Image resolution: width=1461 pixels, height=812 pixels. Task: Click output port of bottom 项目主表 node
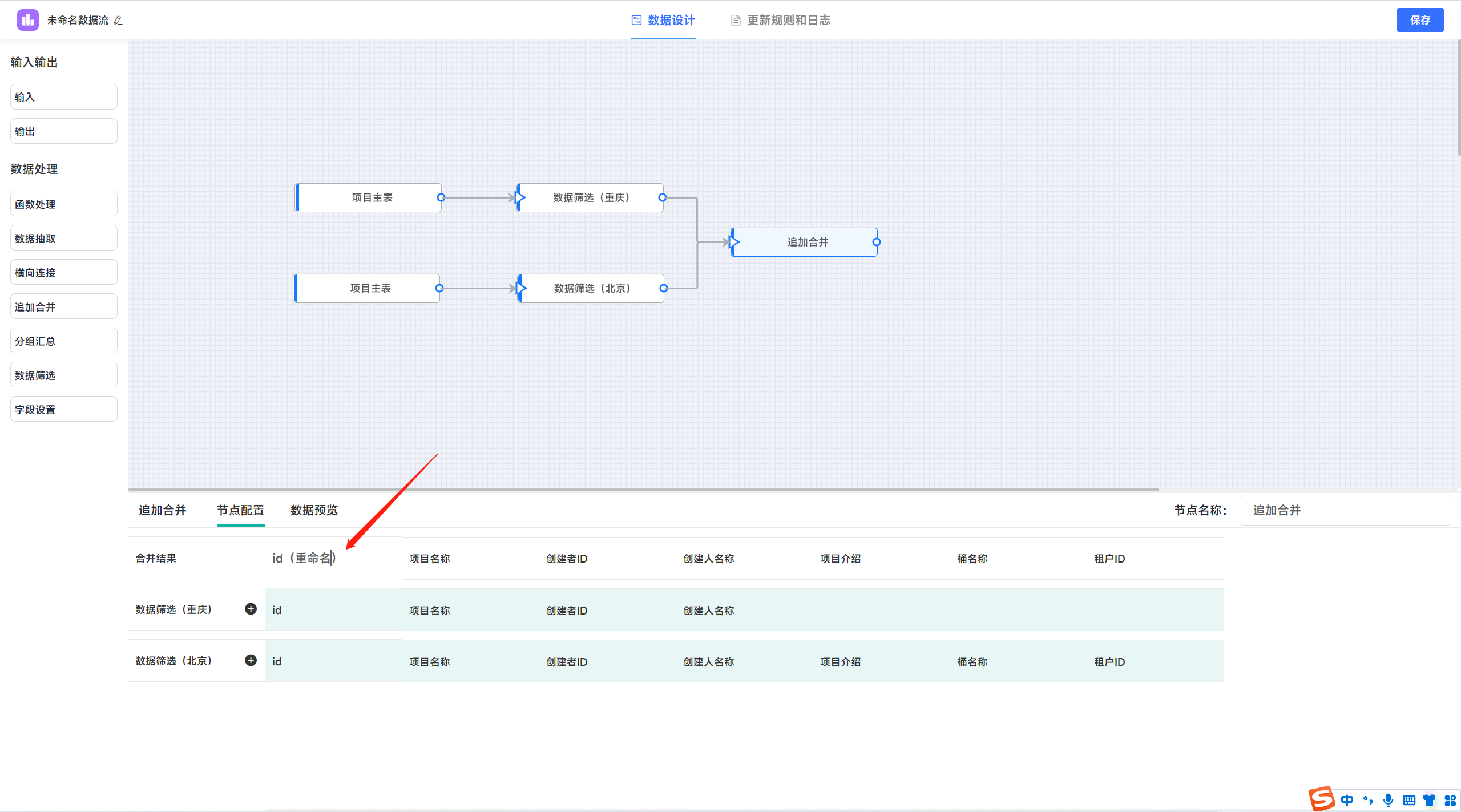click(x=439, y=288)
